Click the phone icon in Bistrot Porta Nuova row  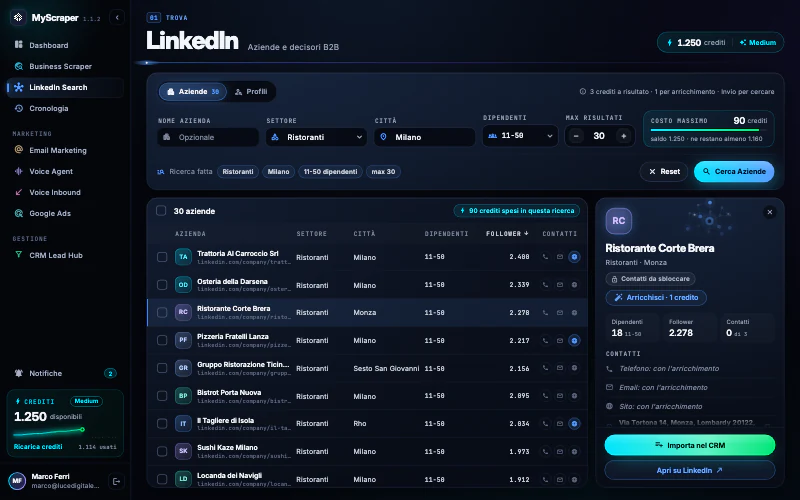tap(545, 396)
